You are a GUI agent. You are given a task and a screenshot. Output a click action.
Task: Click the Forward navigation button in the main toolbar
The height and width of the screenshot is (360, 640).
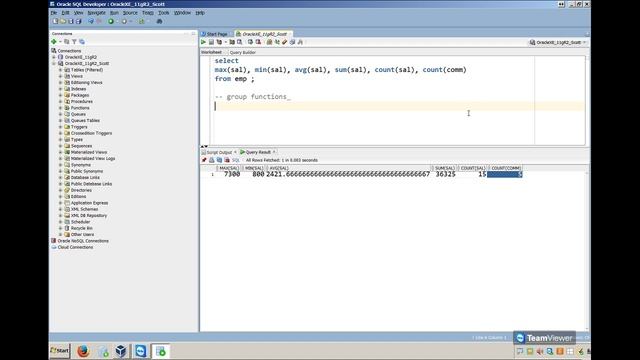[124, 21]
